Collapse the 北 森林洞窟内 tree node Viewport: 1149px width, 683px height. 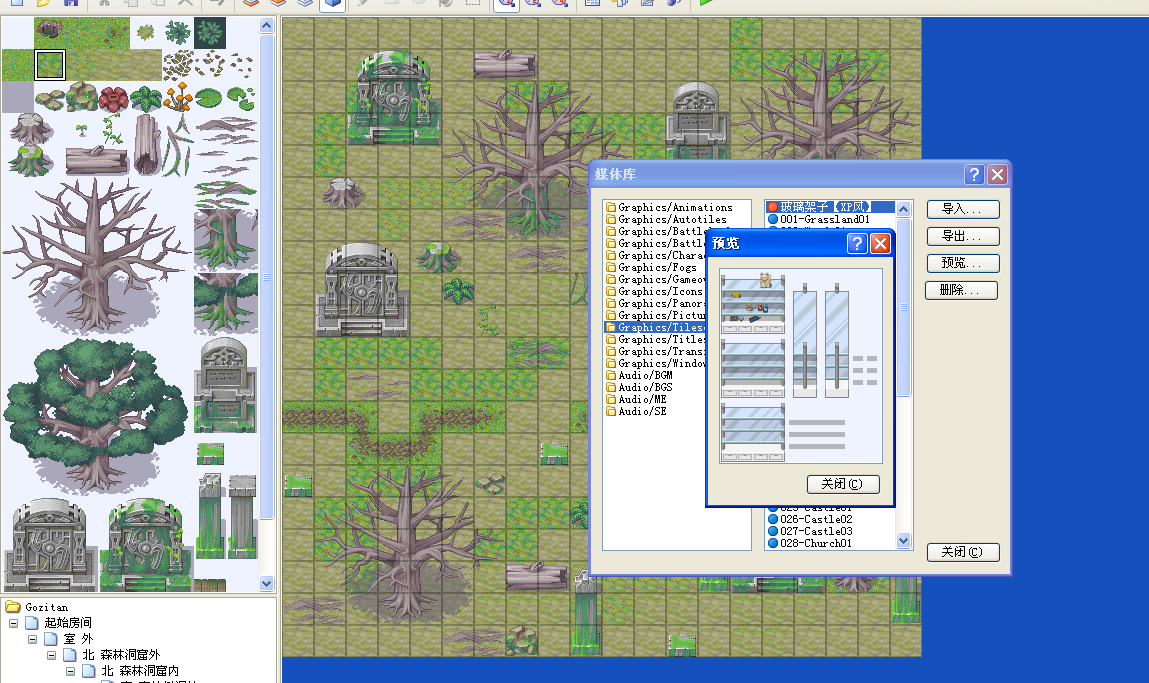(x=70, y=671)
